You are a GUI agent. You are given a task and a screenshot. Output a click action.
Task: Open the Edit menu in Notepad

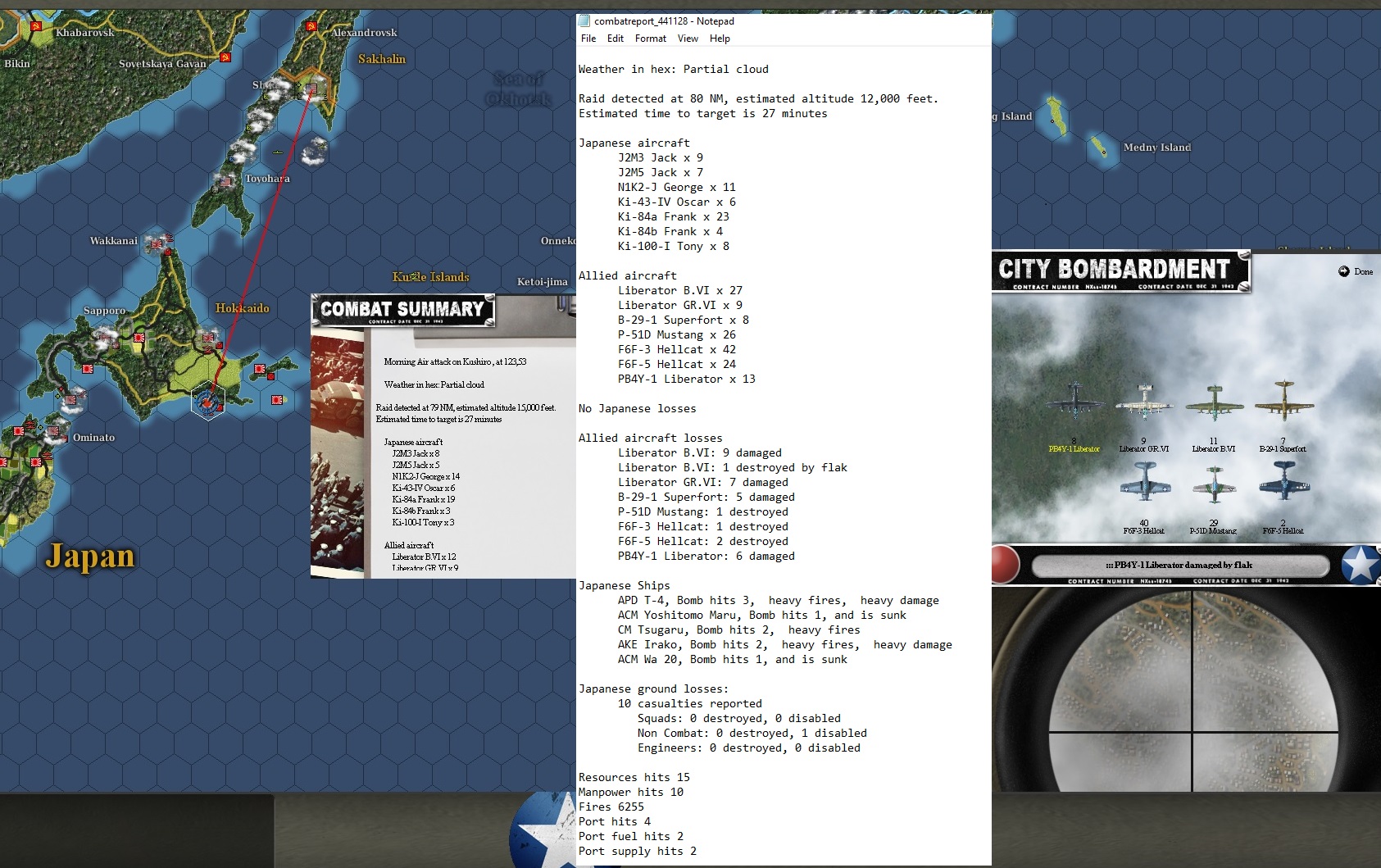(616, 39)
